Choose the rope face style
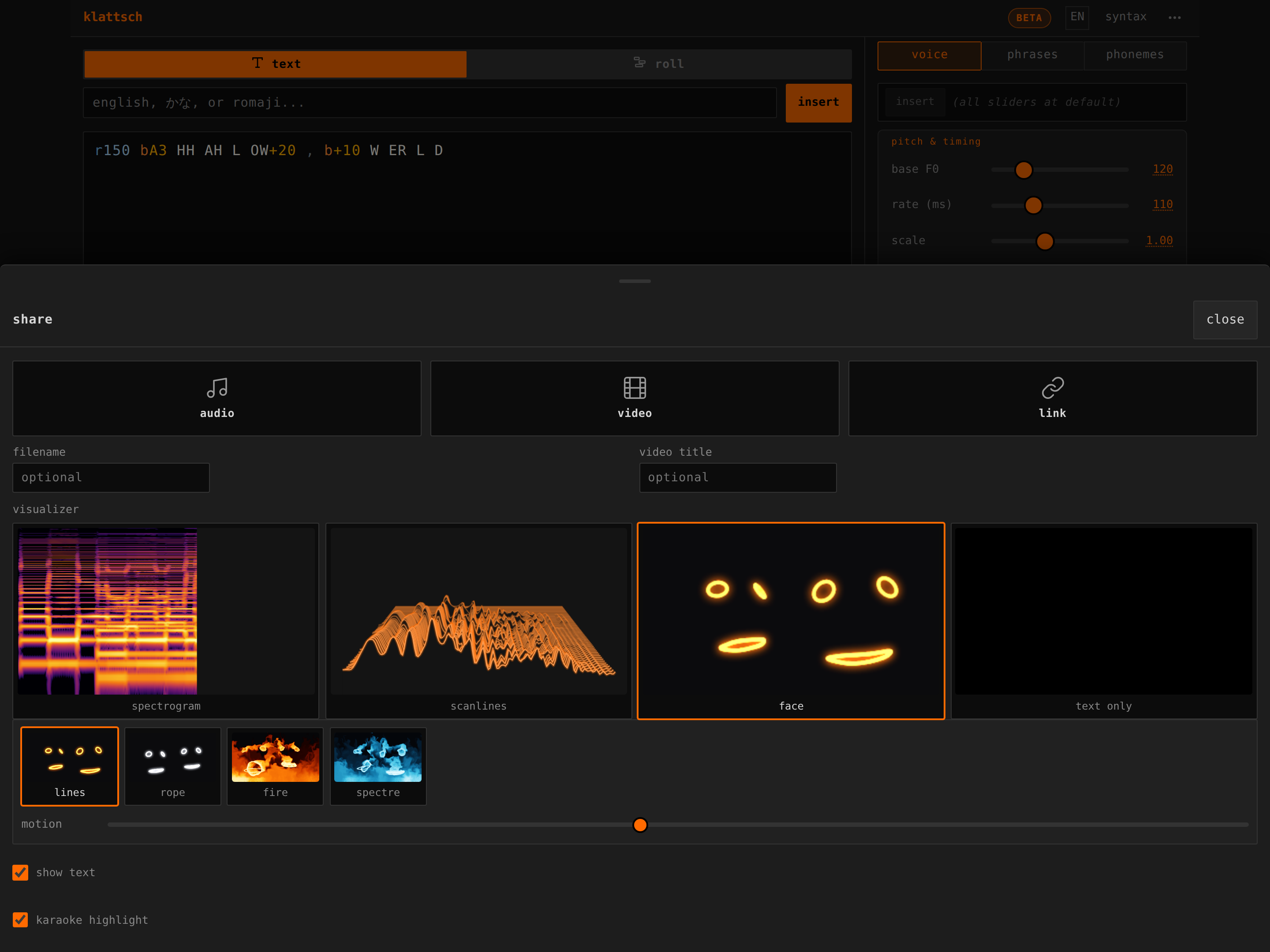Screen dimensions: 1270x952 [173, 766]
